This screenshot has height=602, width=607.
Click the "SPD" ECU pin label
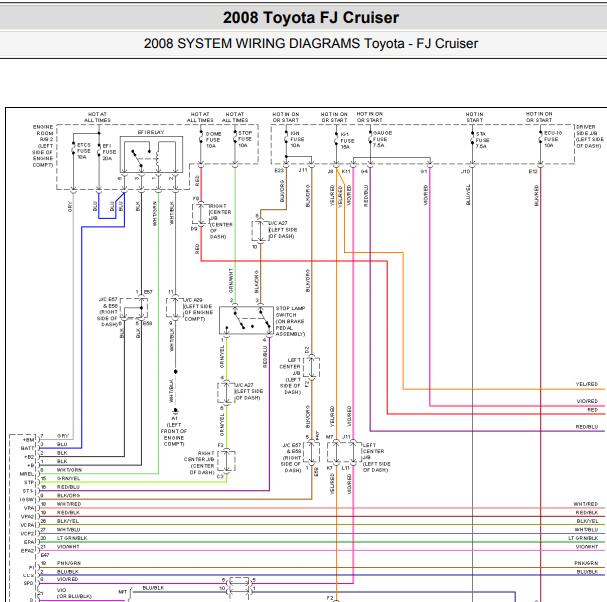(29, 583)
